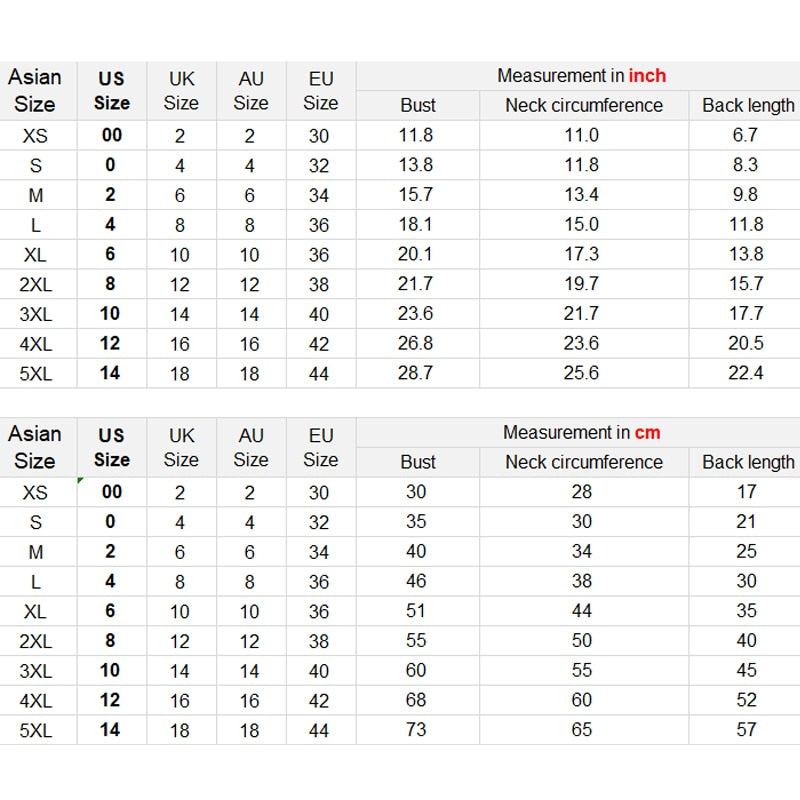Click EU Size header in inch table
The height and width of the screenshot is (800, 800).
point(320,90)
